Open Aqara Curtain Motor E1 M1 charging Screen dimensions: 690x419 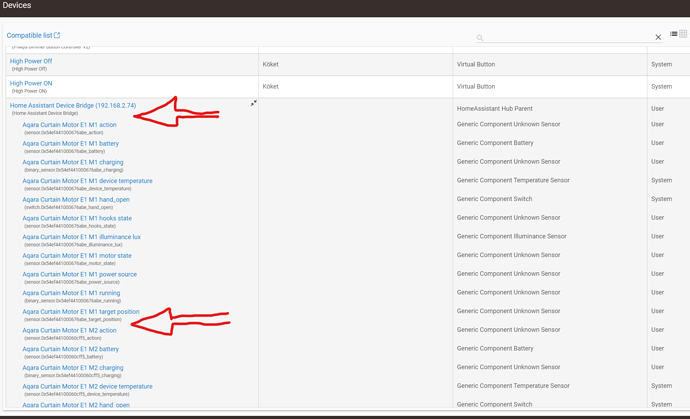pyautogui.click(x=72, y=162)
